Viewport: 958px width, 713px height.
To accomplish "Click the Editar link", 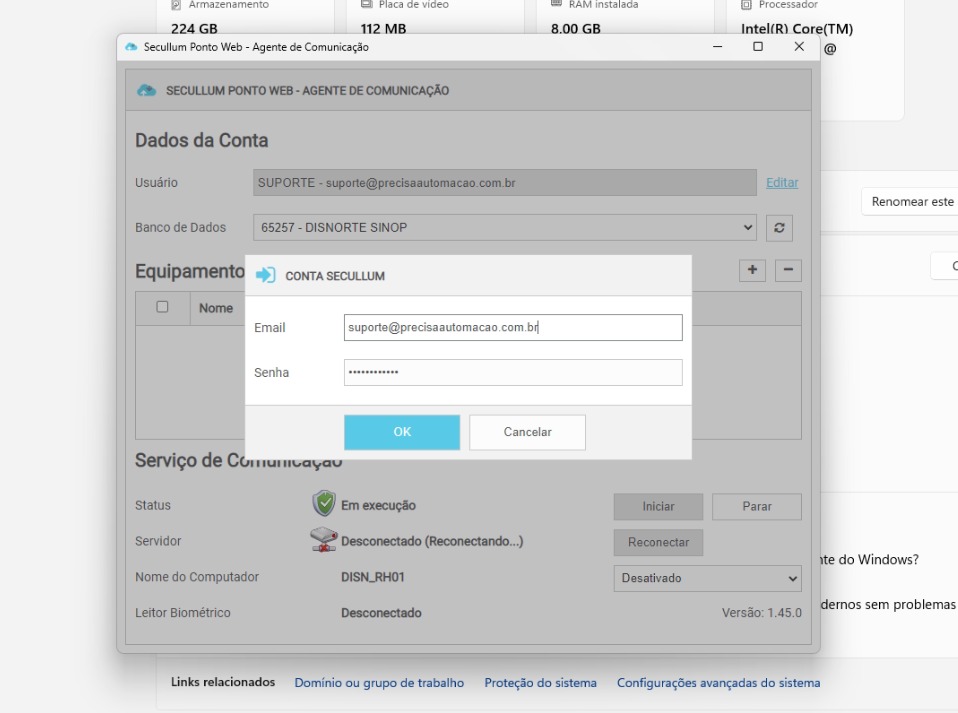I will click(782, 183).
